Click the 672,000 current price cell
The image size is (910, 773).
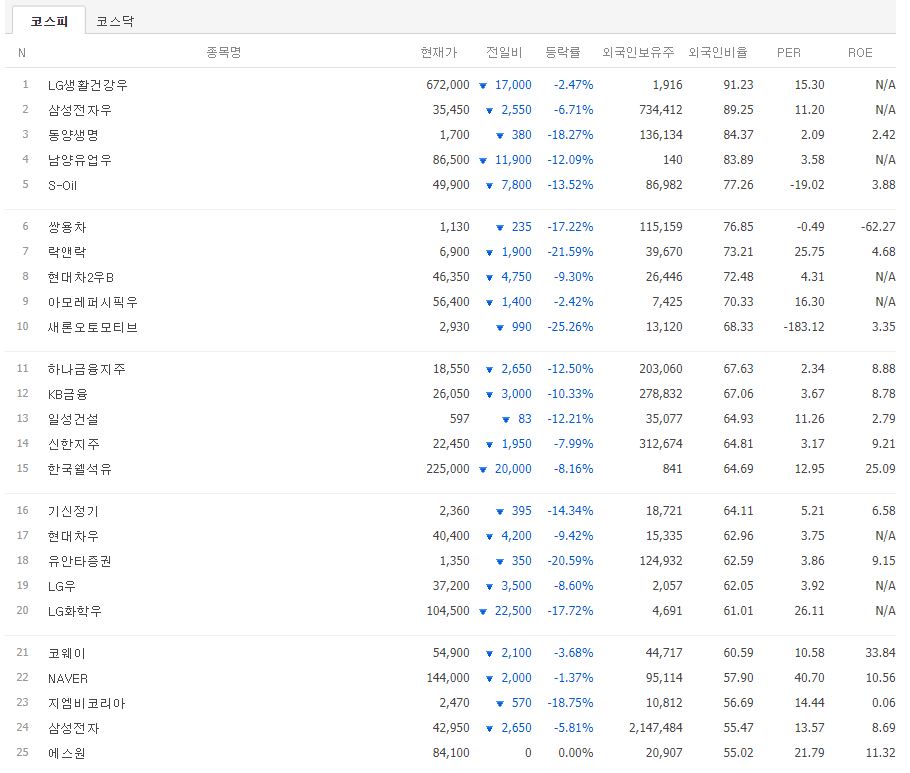(x=447, y=85)
